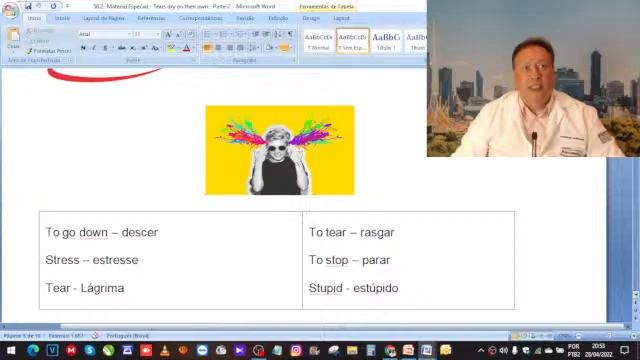Center the text alignment
Viewport: 640px width, 360px height.
218,48
